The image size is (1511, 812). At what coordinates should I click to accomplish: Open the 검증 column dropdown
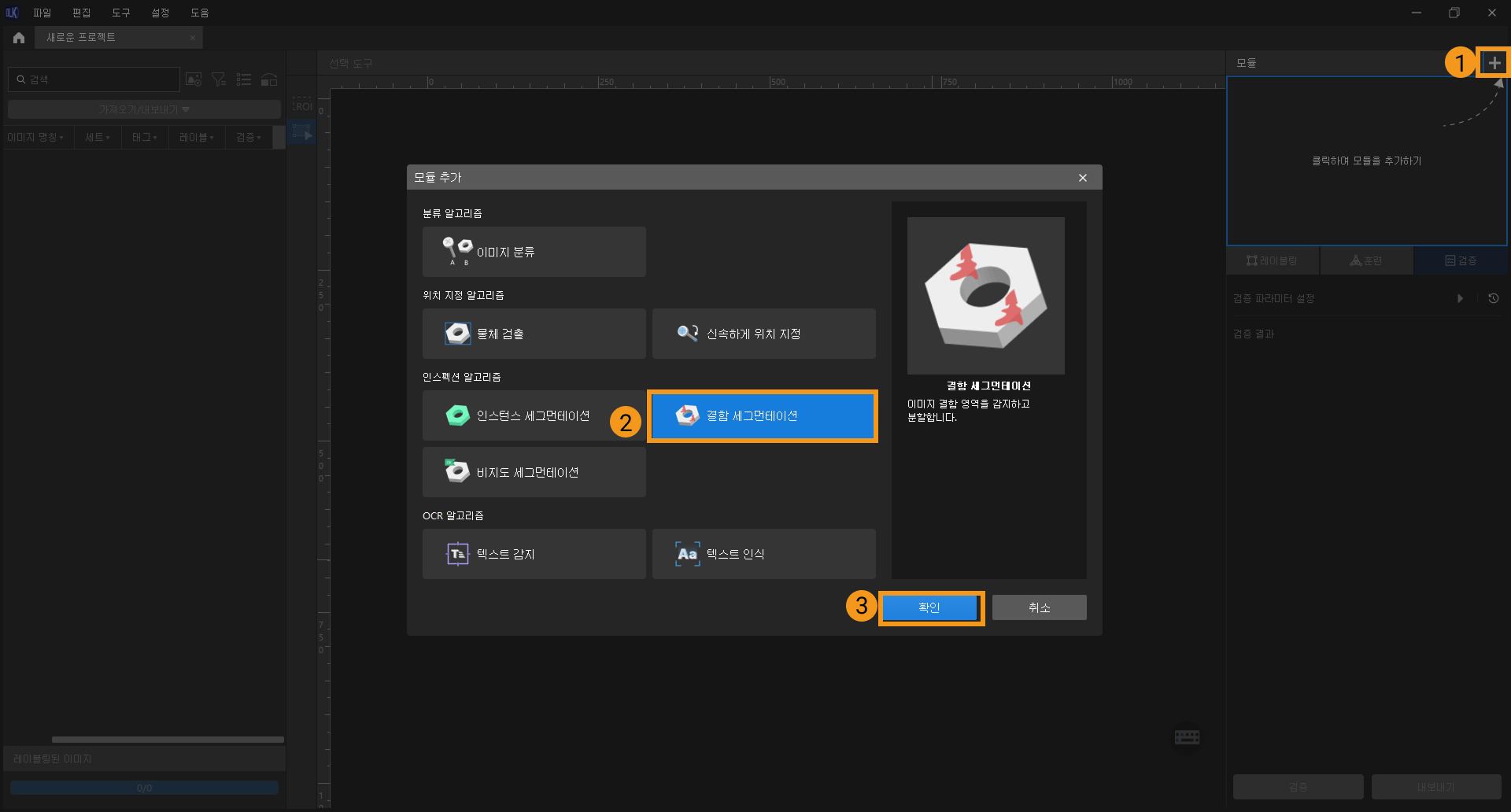[x=249, y=137]
